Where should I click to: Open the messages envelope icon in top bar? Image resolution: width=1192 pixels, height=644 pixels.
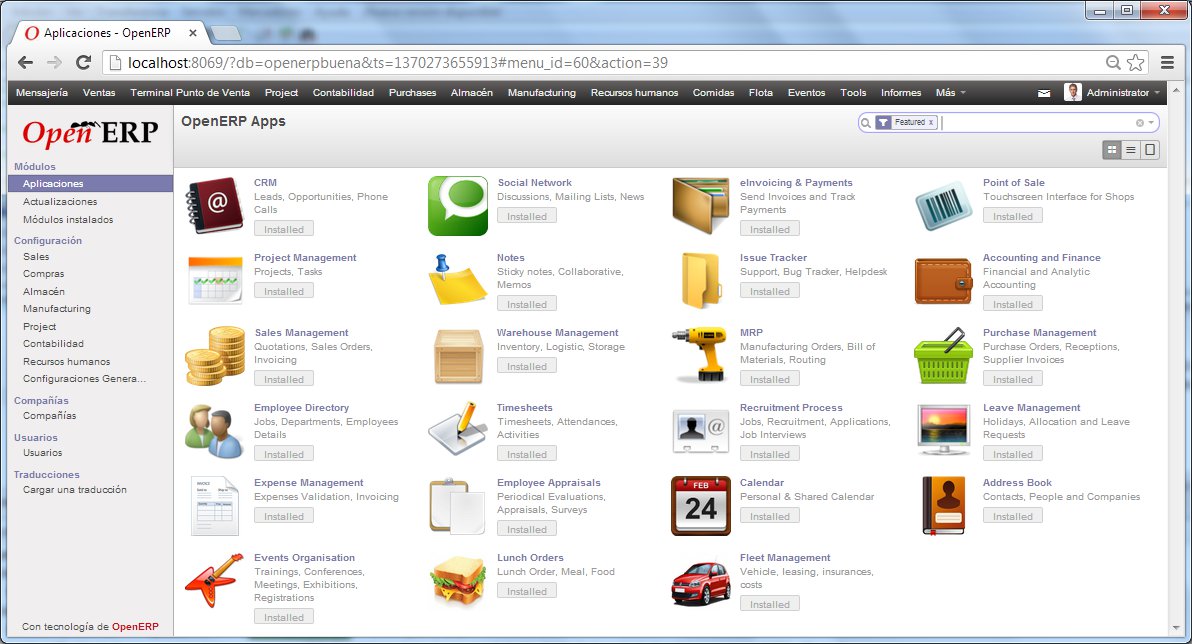(1044, 93)
